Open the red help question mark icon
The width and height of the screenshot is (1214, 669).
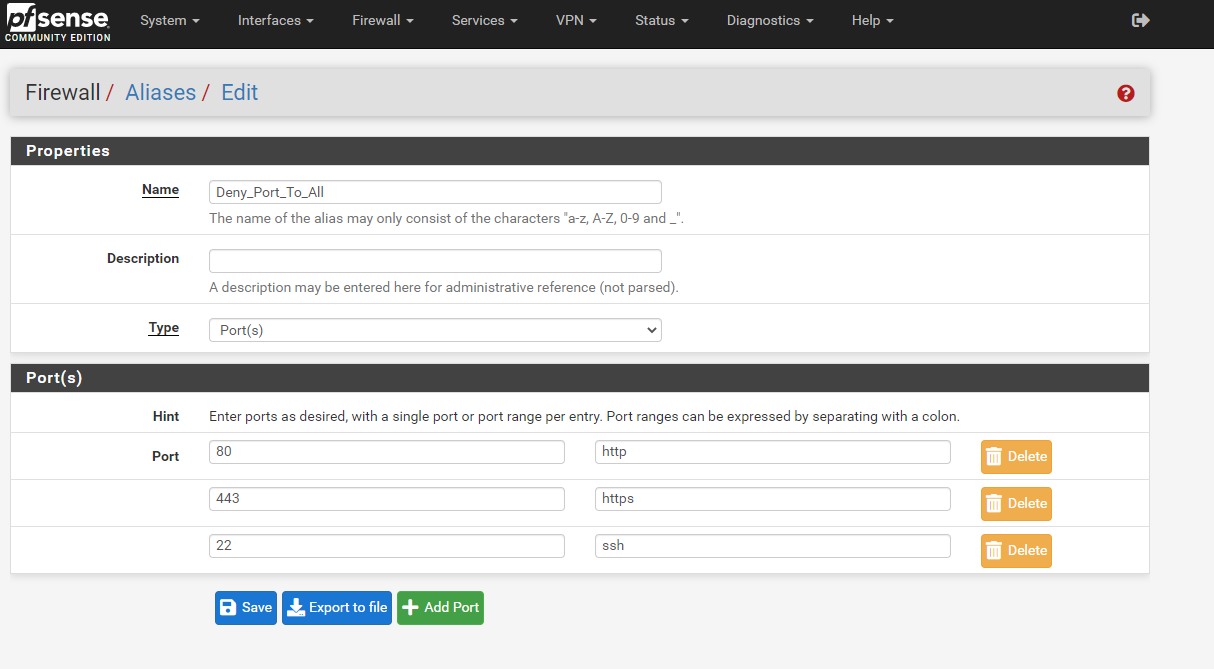pos(1126,93)
